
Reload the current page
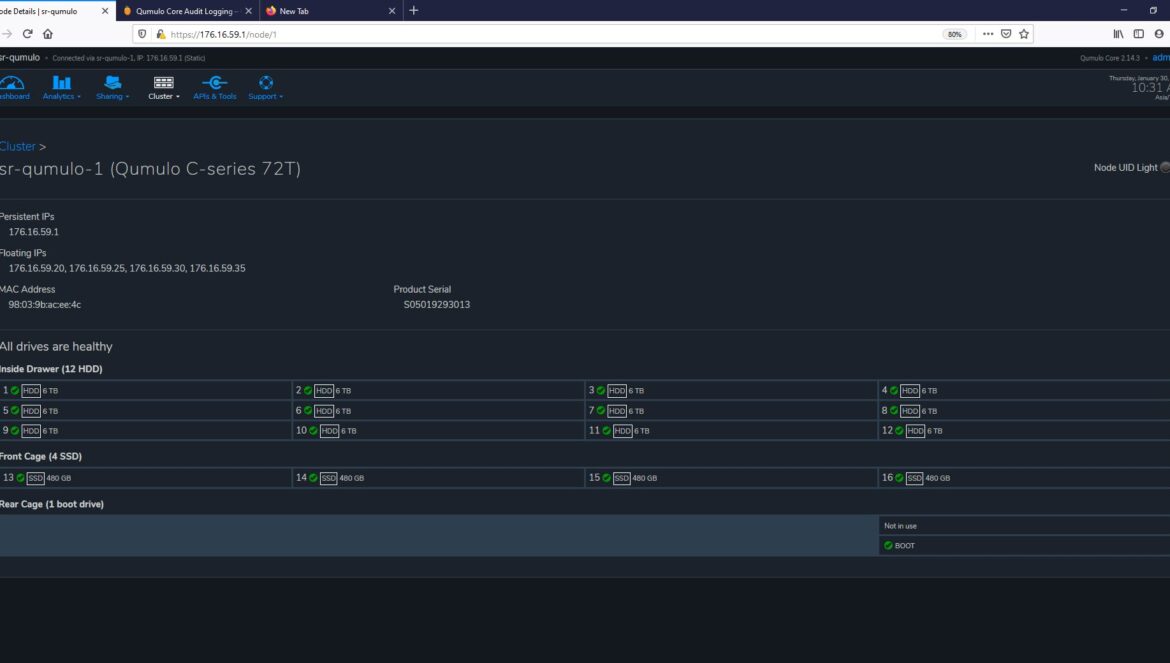(x=28, y=34)
